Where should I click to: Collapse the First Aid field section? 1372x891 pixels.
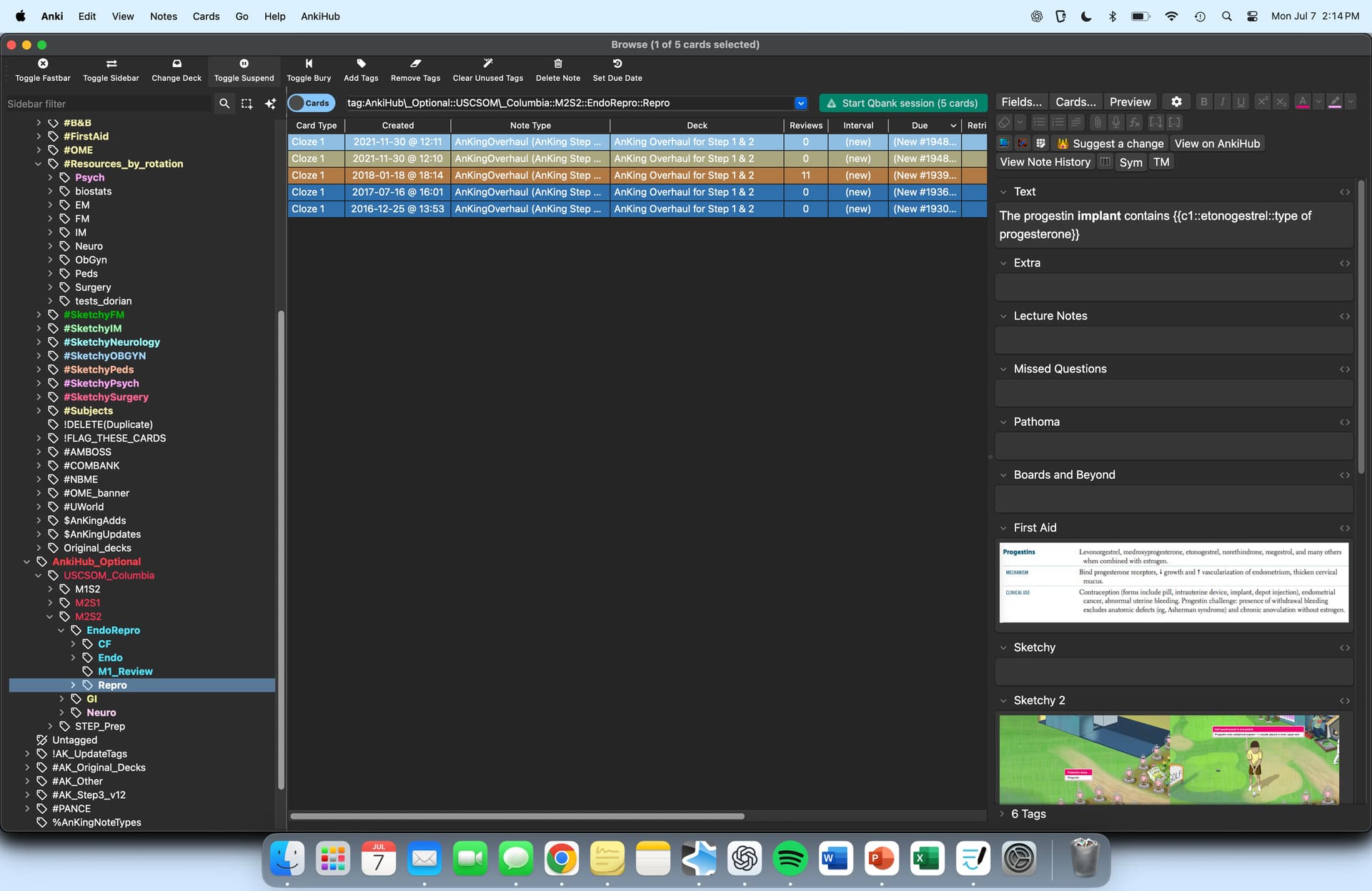tap(1003, 528)
